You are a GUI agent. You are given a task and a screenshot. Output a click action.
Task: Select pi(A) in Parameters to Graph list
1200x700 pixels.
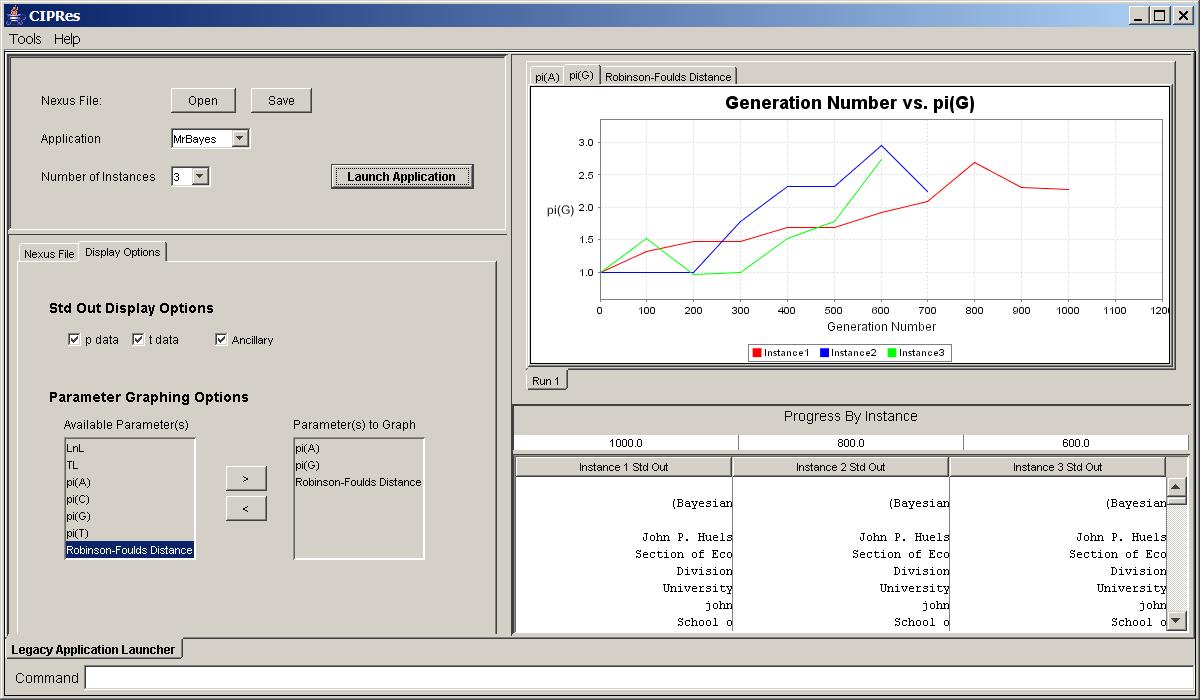[359, 448]
